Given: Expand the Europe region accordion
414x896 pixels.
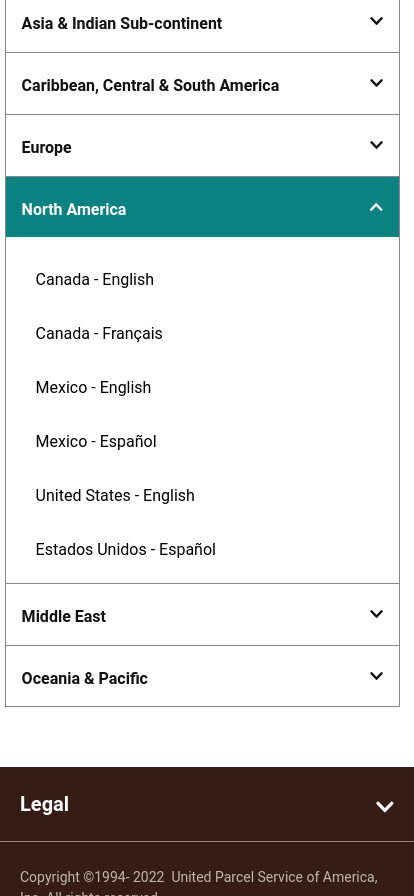Looking at the screenshot, I should (202, 146).
